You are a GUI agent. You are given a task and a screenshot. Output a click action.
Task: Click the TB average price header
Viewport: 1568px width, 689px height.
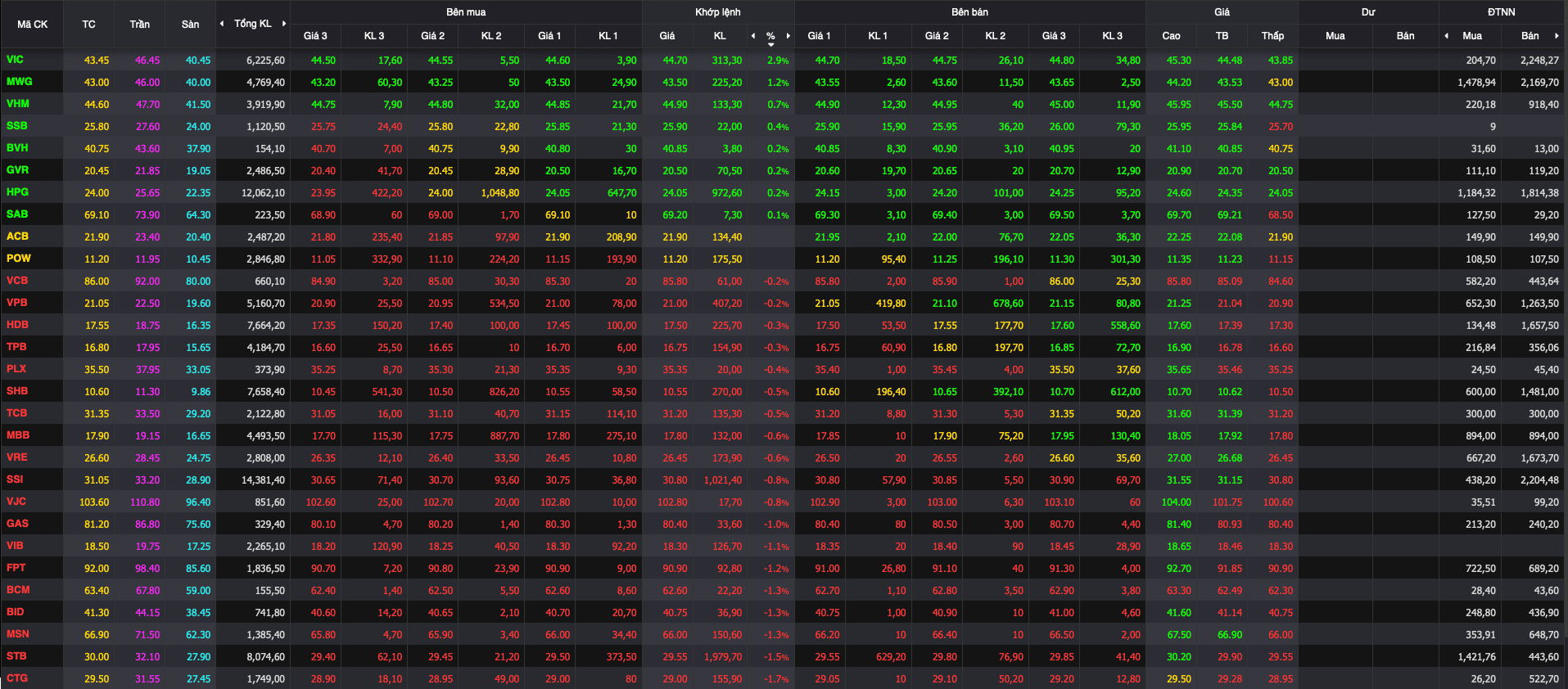click(1222, 36)
